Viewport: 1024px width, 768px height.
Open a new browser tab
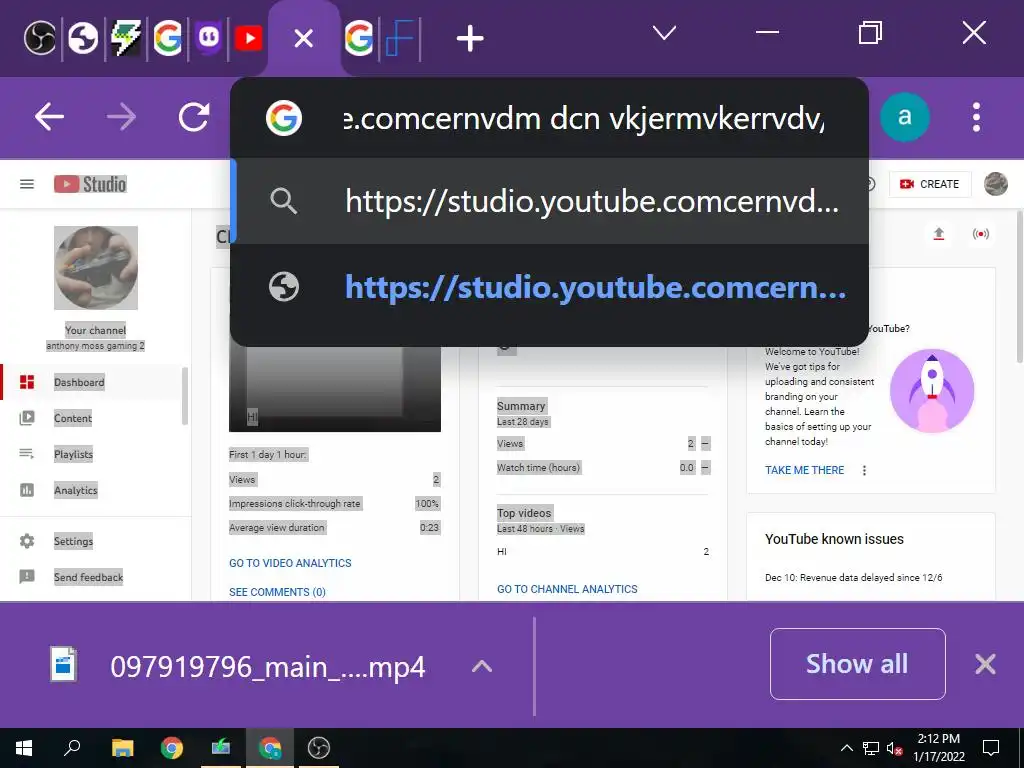[470, 39]
